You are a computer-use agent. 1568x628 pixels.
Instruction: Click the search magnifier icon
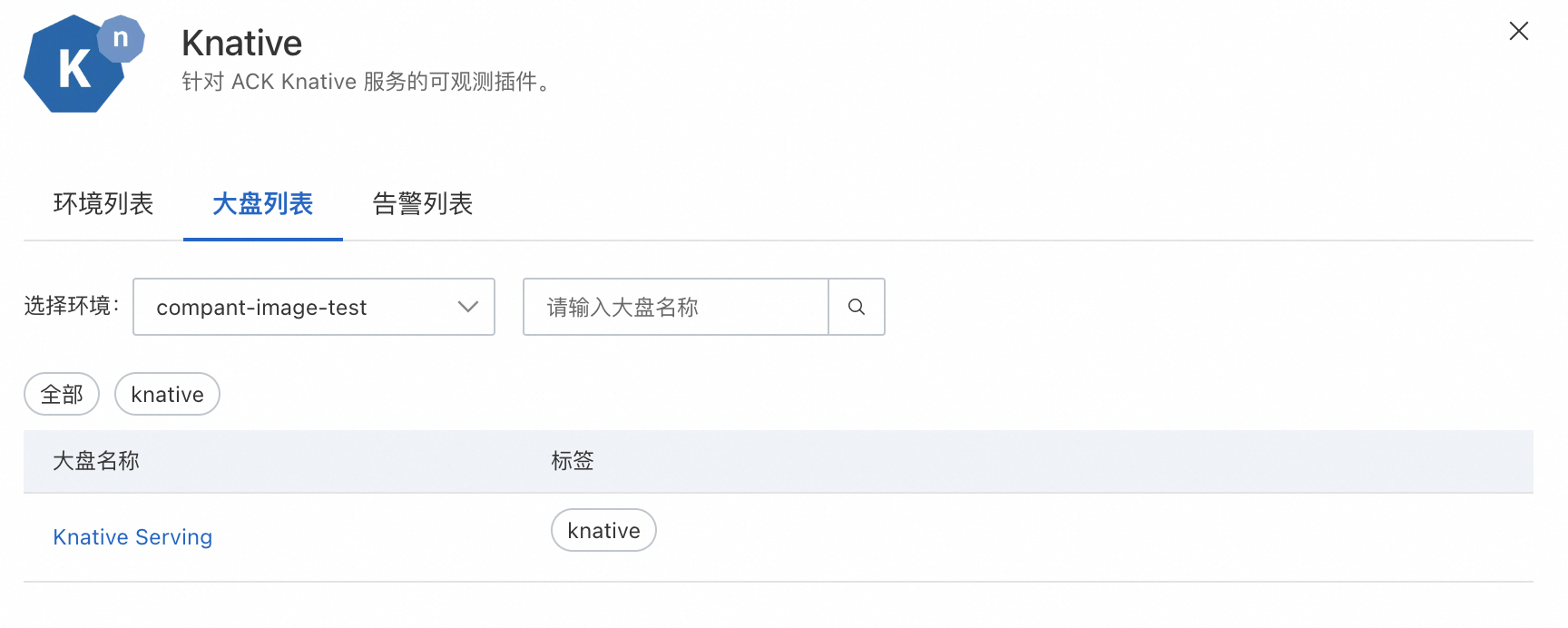(856, 307)
